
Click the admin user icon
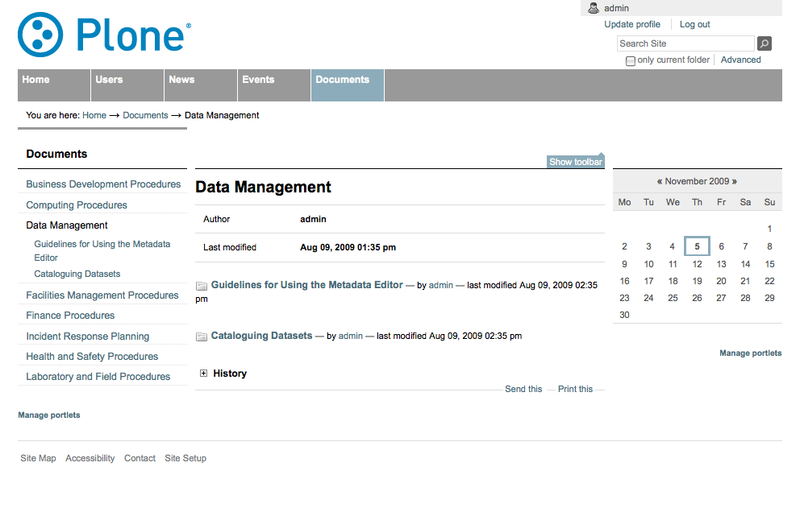pyautogui.click(x=593, y=8)
